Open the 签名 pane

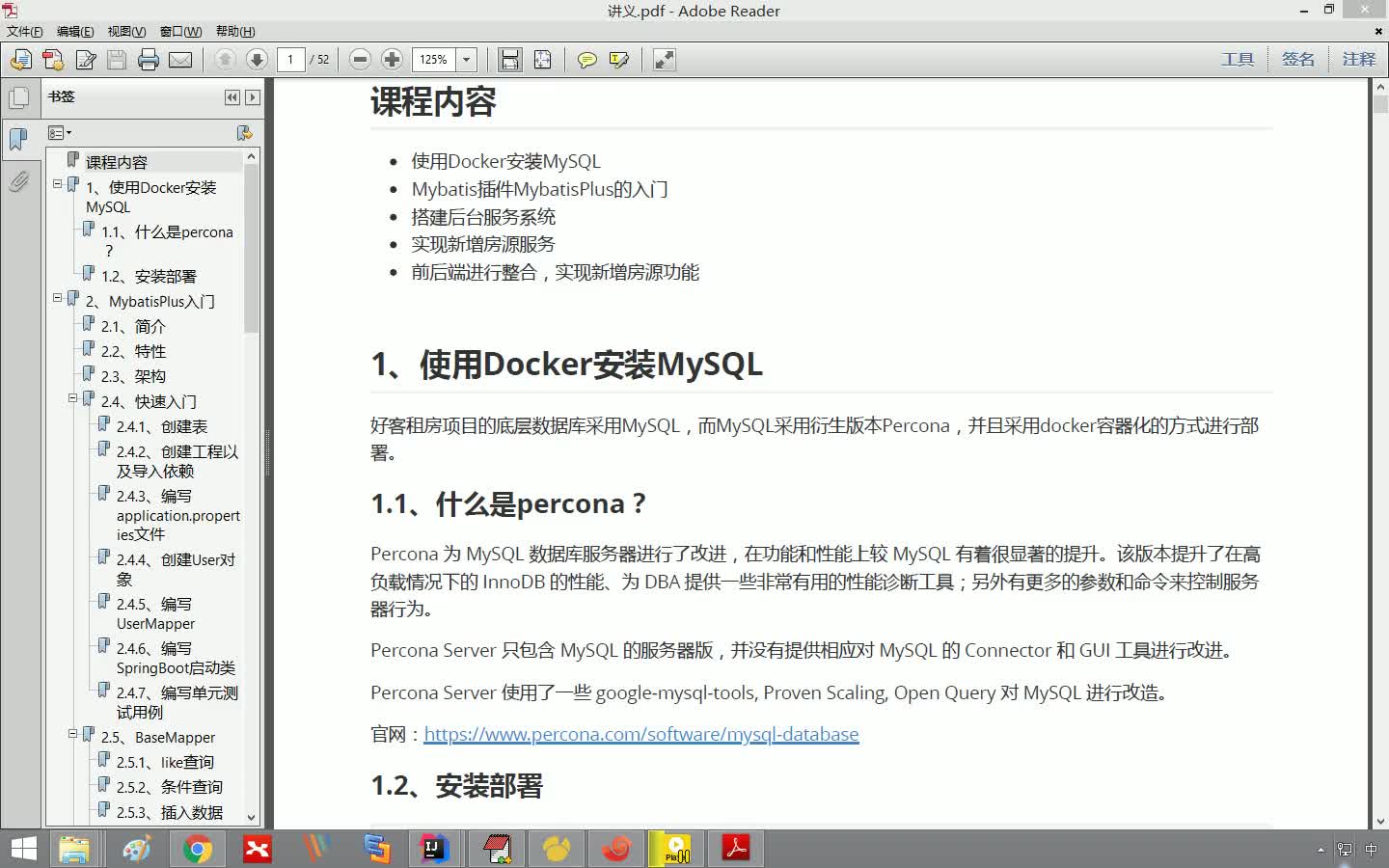point(1298,60)
